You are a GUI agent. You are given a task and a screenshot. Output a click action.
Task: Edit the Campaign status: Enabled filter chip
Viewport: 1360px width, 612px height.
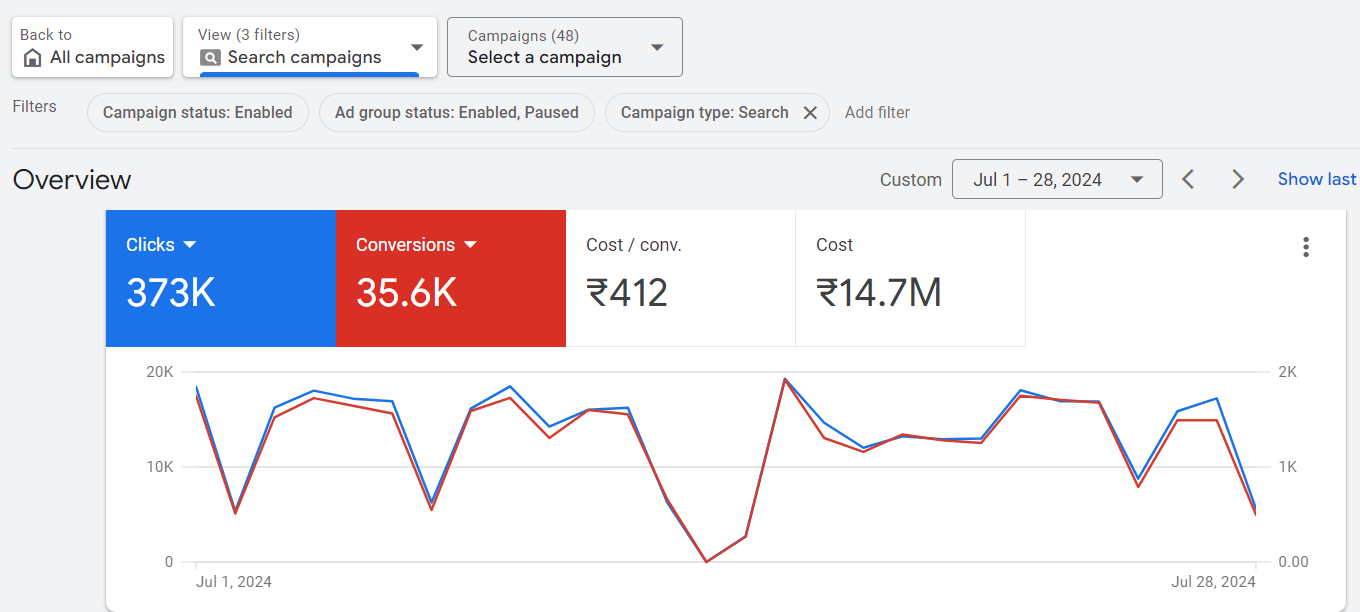click(x=197, y=113)
